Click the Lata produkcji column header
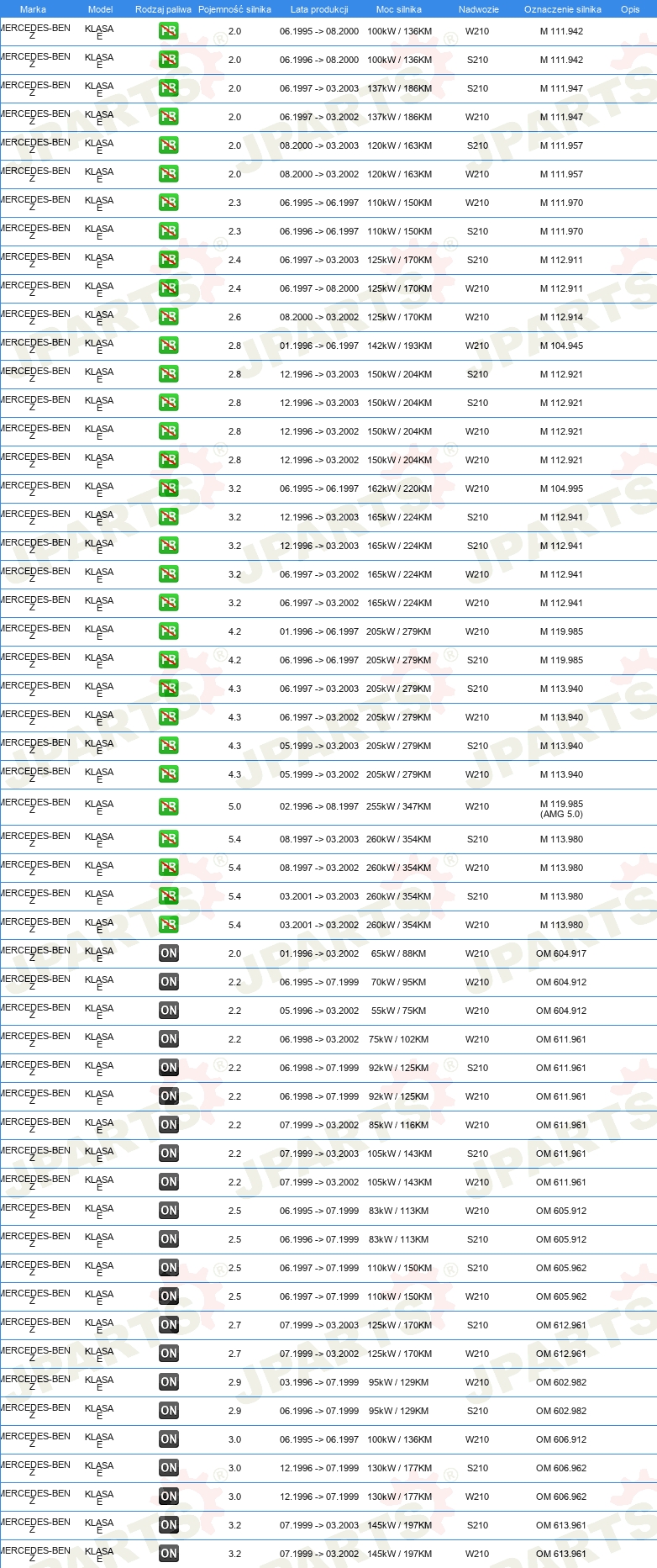Viewport: 657px width, 1568px height. 319,9
